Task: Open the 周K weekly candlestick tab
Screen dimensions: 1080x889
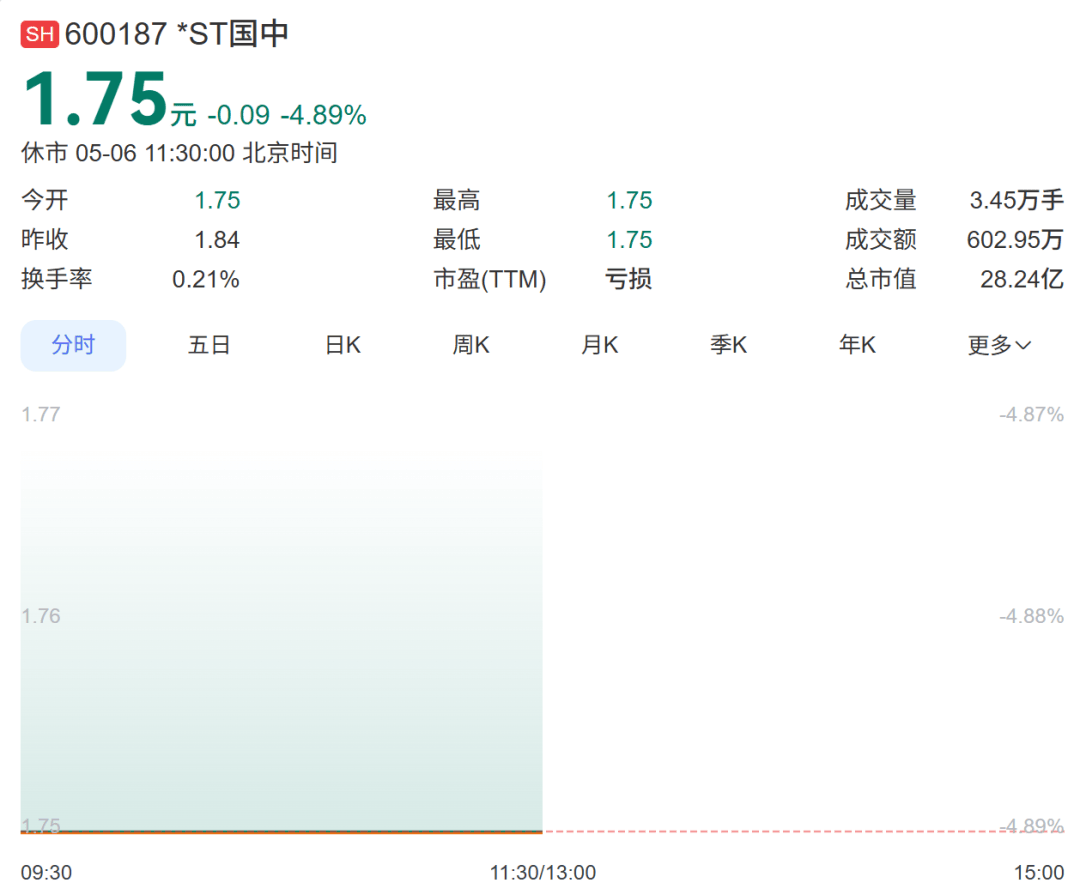Action: pos(471,345)
